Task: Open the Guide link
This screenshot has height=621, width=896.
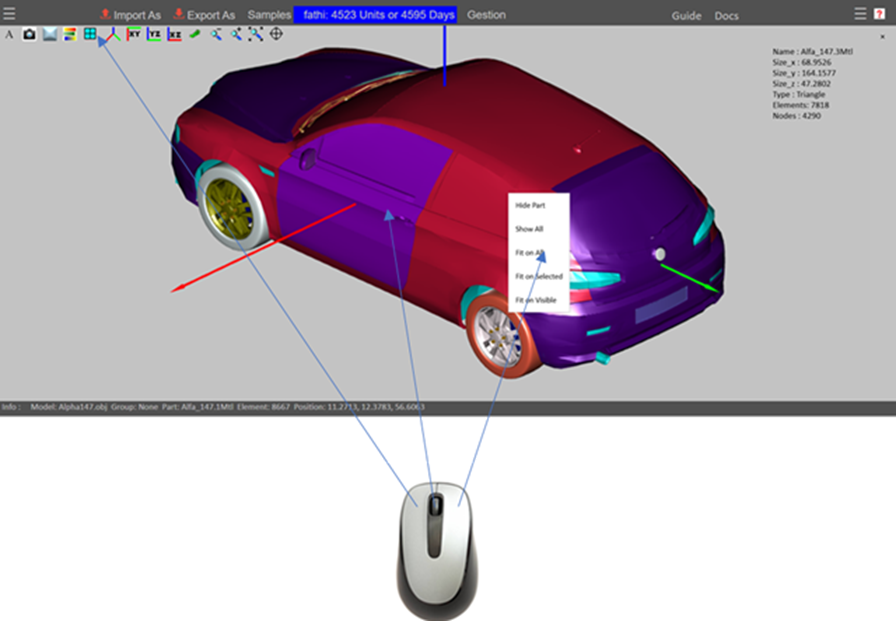Action: pos(686,16)
